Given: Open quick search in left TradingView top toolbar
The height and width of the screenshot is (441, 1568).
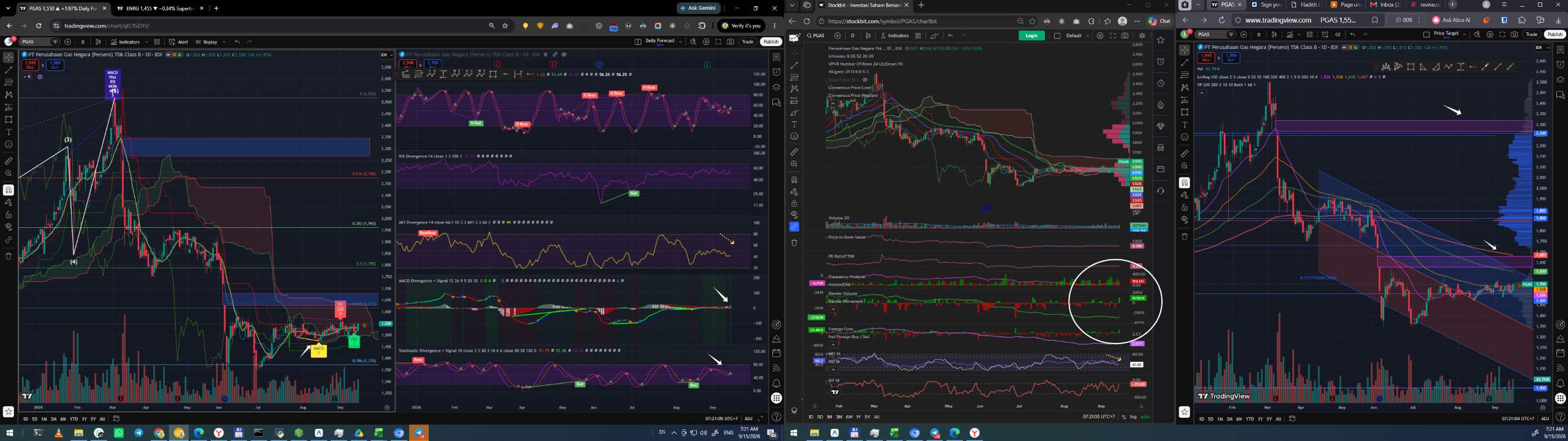Looking at the screenshot, I should (x=693, y=42).
